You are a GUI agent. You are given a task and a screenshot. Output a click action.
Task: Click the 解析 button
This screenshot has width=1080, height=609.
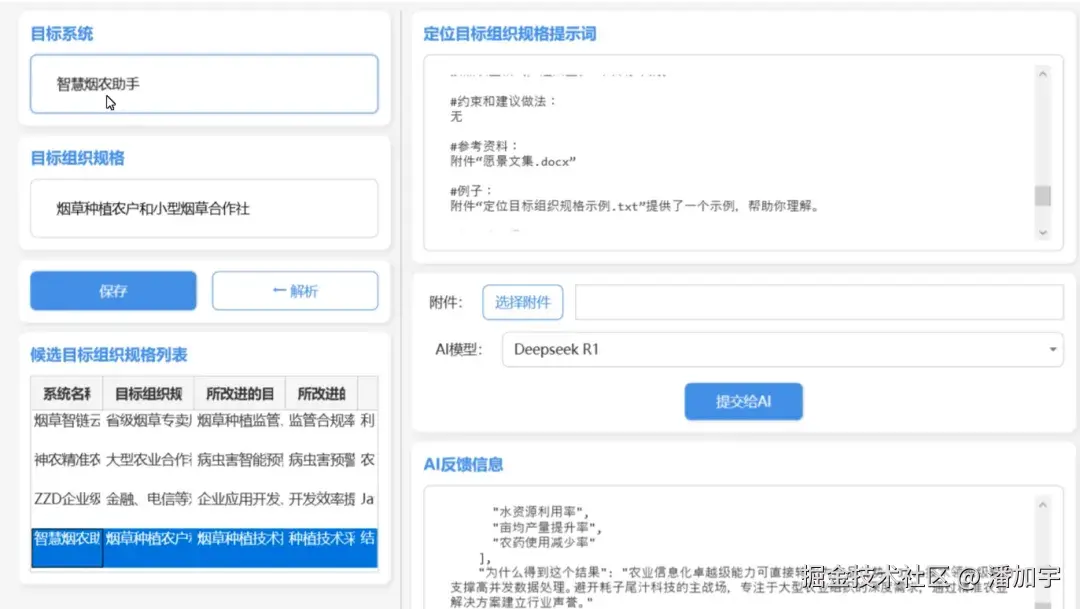coord(294,290)
